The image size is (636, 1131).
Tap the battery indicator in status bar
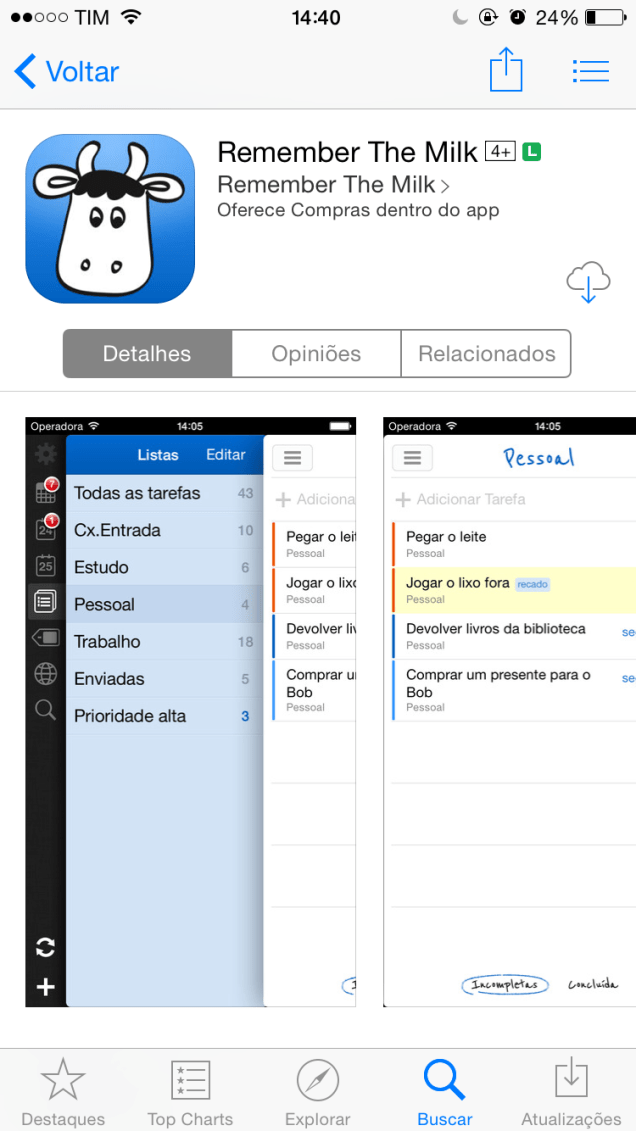605,18
